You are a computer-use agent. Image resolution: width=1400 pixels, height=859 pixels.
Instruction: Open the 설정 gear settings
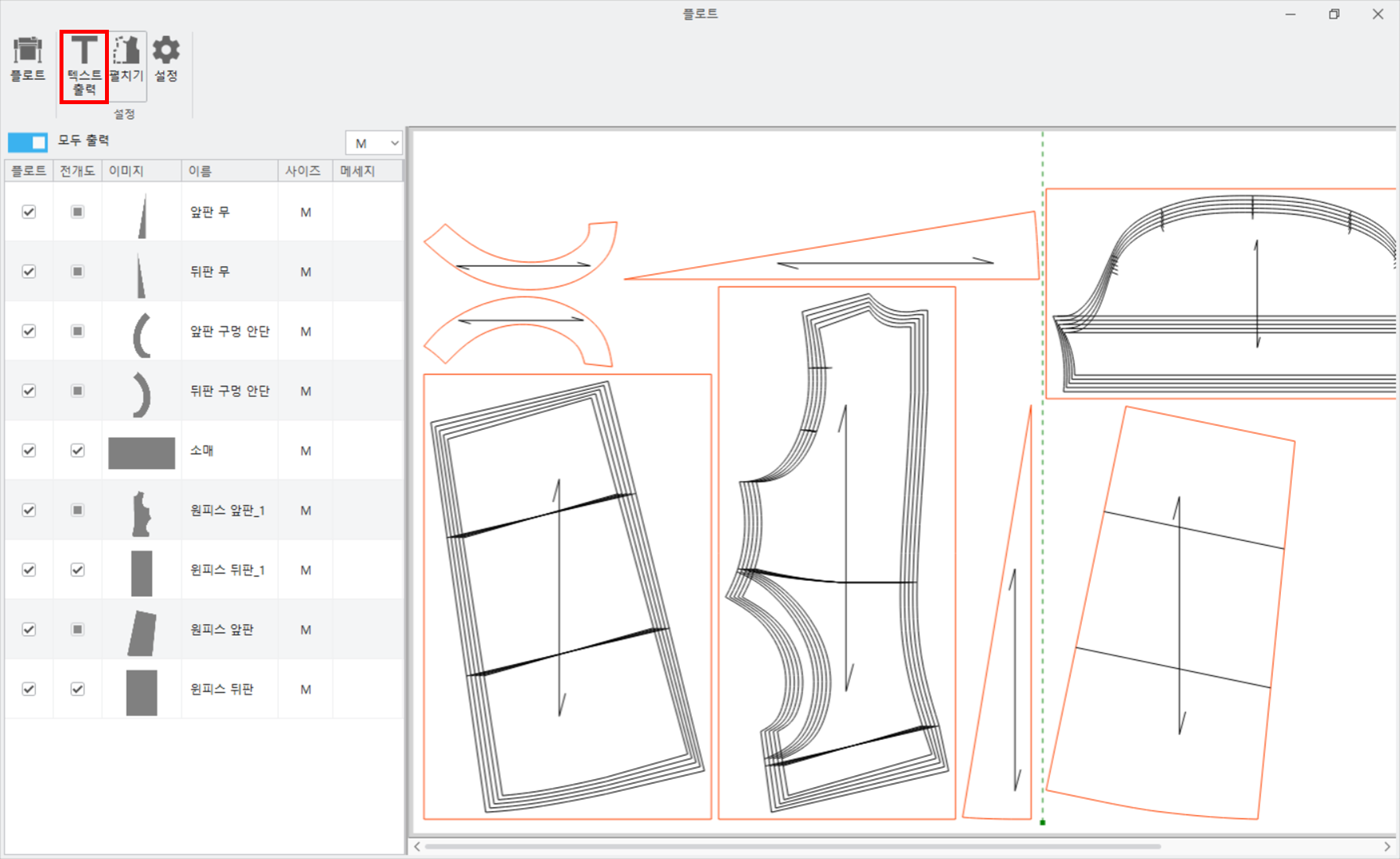point(166,60)
